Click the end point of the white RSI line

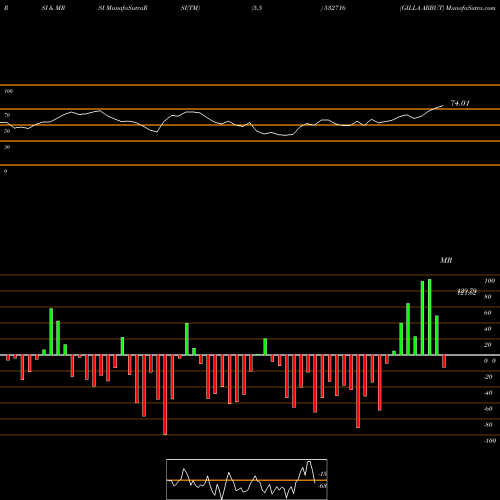coord(443,106)
